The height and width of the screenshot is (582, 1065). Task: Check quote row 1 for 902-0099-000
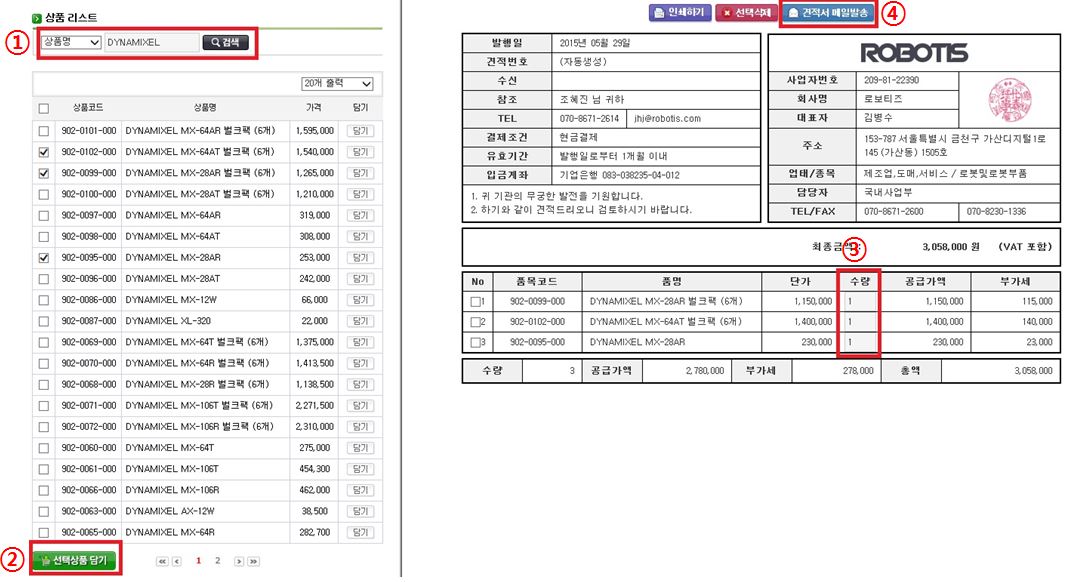[475, 302]
